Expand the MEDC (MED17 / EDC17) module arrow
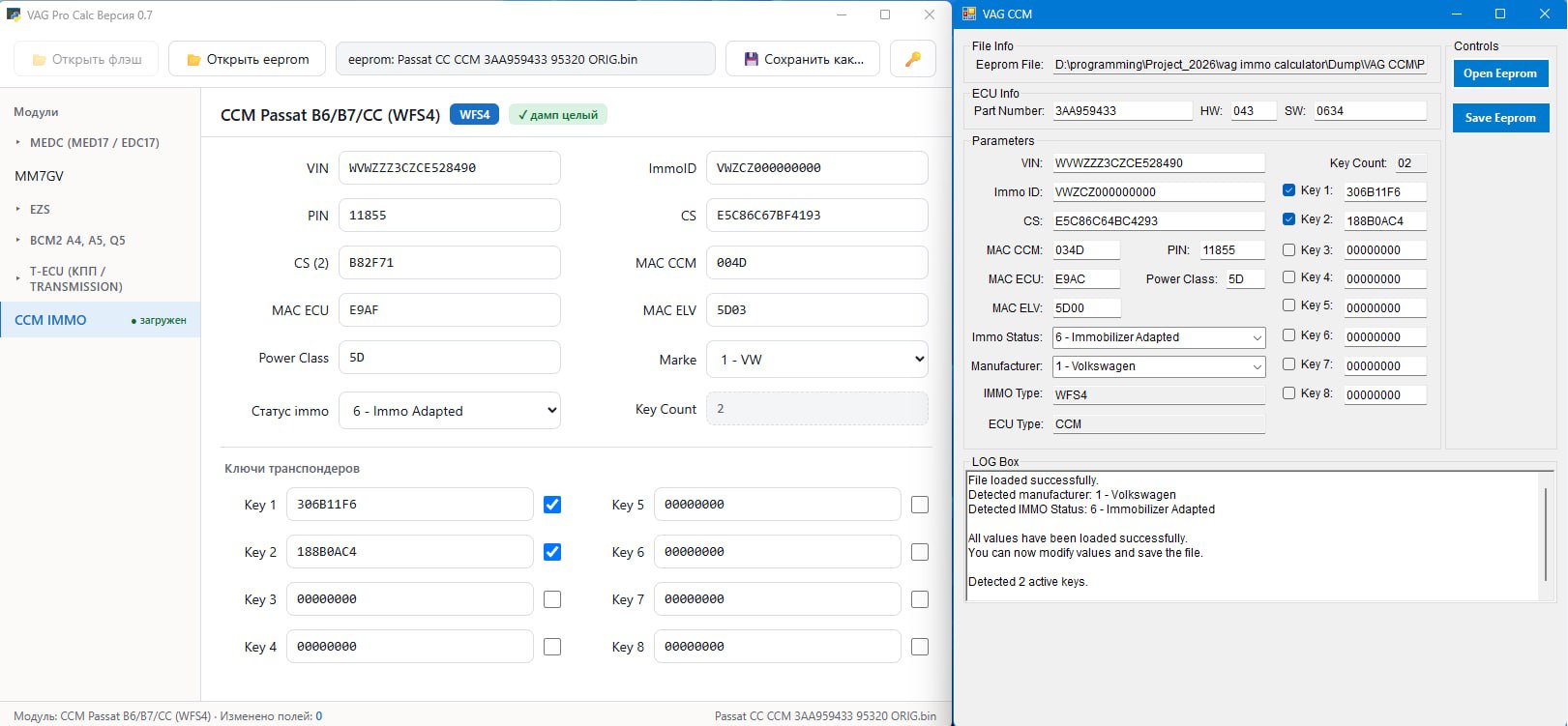This screenshot has width=1568, height=726. (17, 143)
